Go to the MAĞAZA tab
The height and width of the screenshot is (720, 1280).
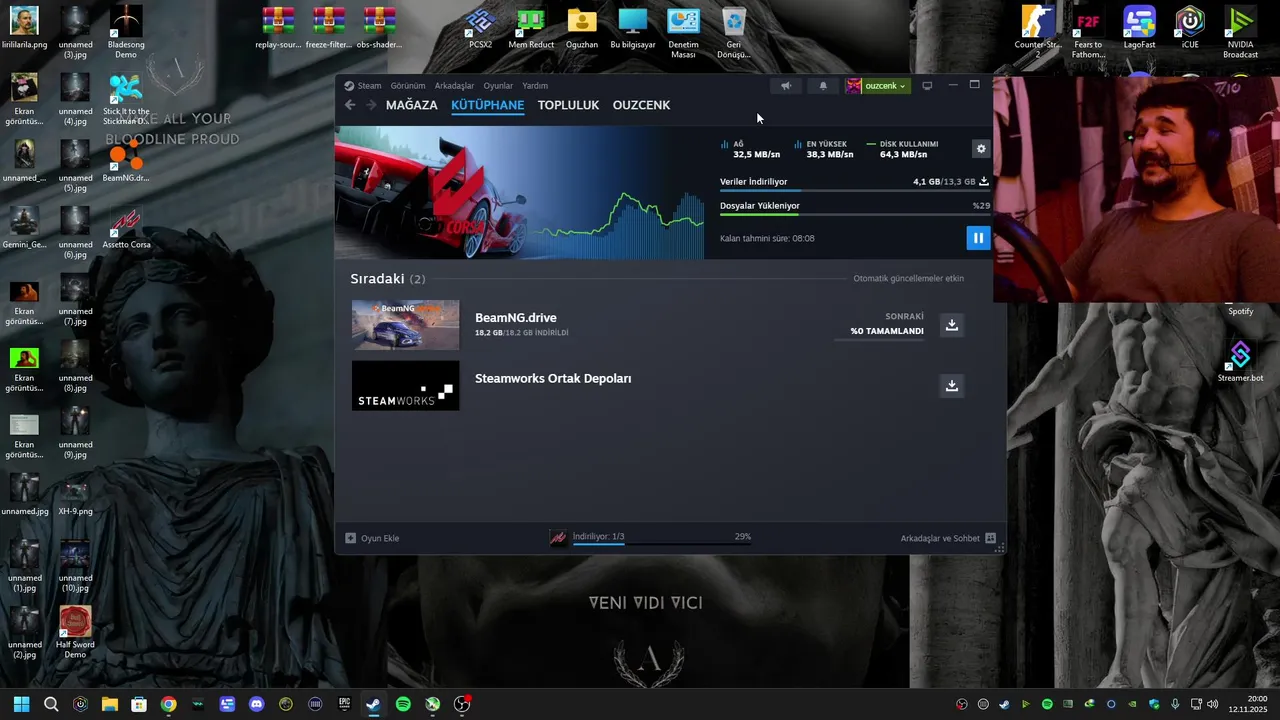[x=412, y=105]
